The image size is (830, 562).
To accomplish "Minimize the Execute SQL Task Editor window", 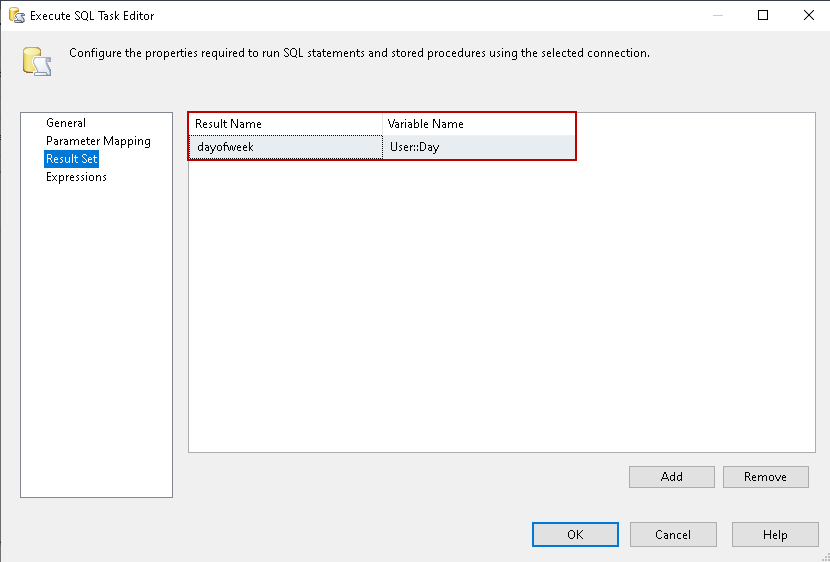I will (717, 16).
